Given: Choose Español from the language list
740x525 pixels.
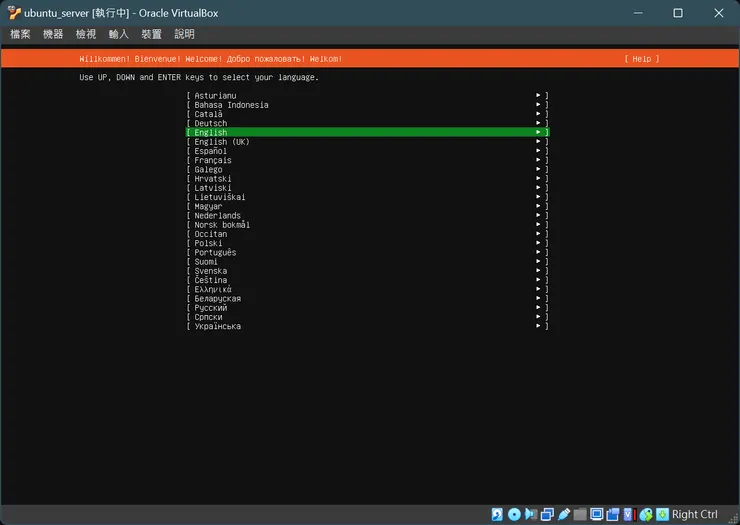Looking at the screenshot, I should pos(212,151).
